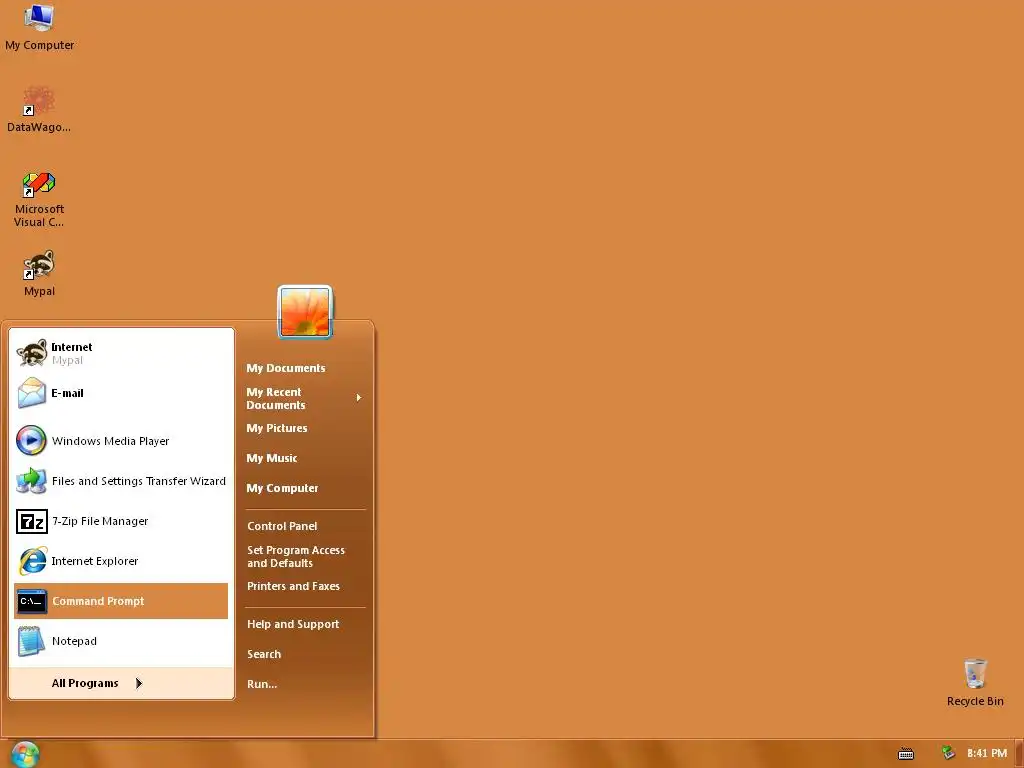Open the Run... dialog
Screen dimensions: 1024x768
click(304, 684)
